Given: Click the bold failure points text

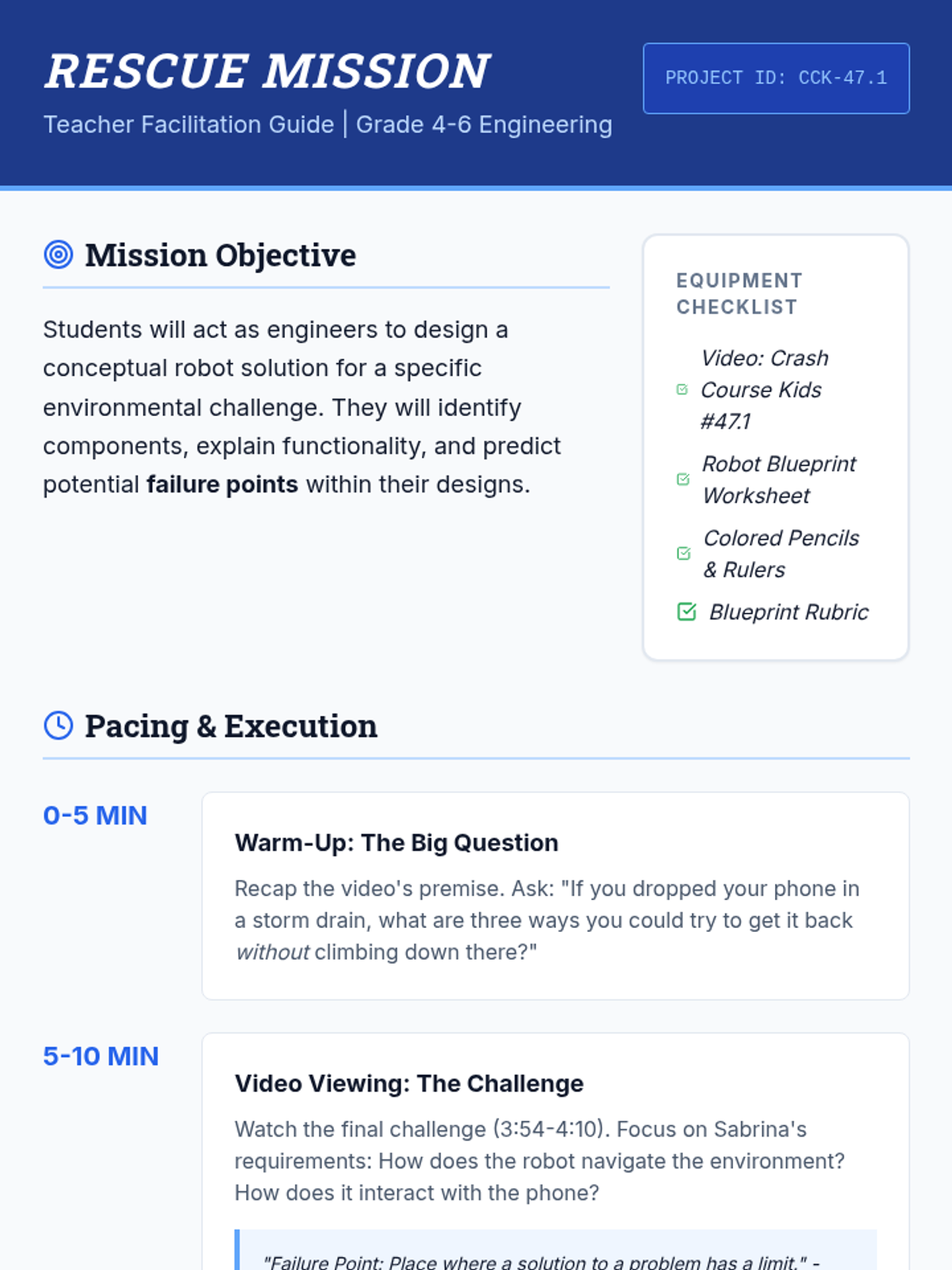Looking at the screenshot, I should pyautogui.click(x=222, y=484).
